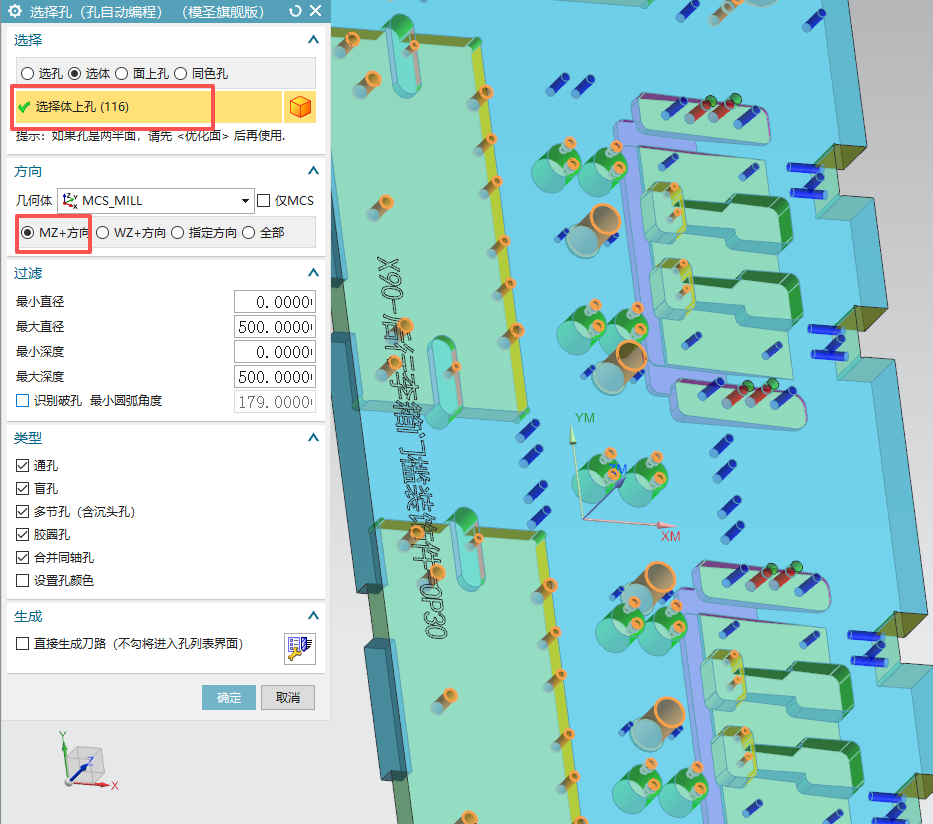Uncheck the 合并同轴孔 checkbox

pos(22,557)
